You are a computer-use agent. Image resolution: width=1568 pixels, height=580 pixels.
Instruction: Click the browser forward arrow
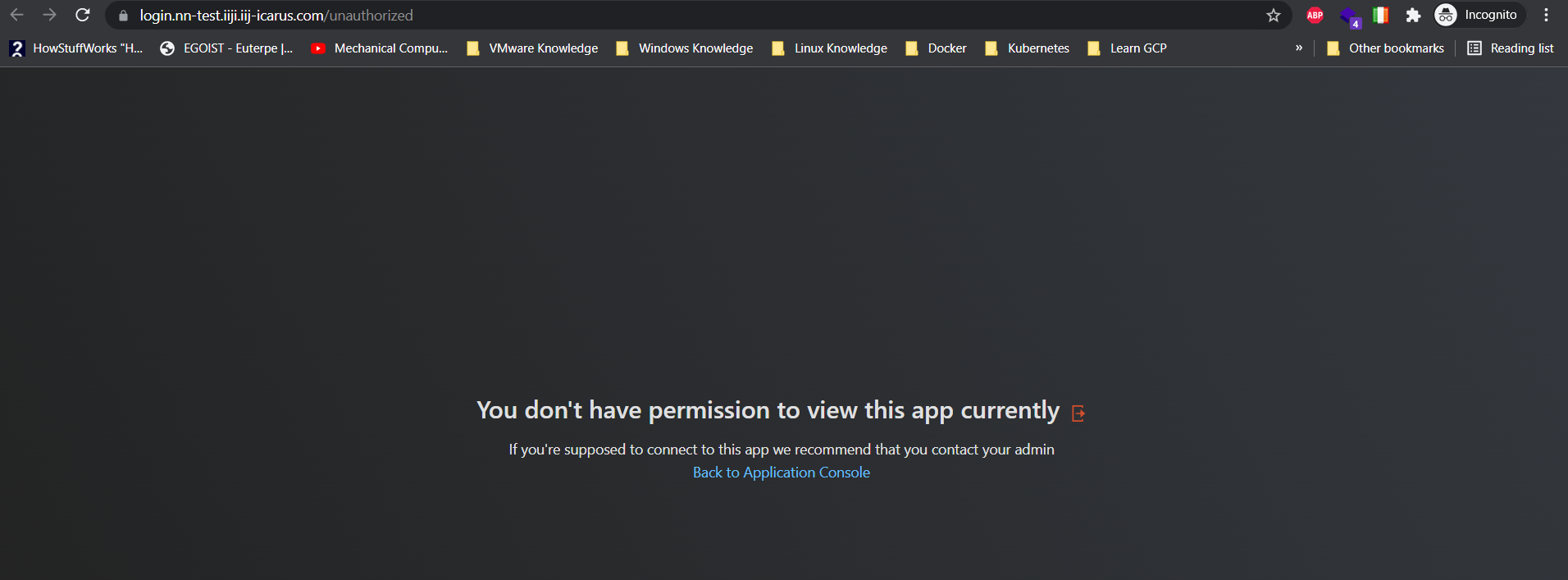[x=50, y=16]
